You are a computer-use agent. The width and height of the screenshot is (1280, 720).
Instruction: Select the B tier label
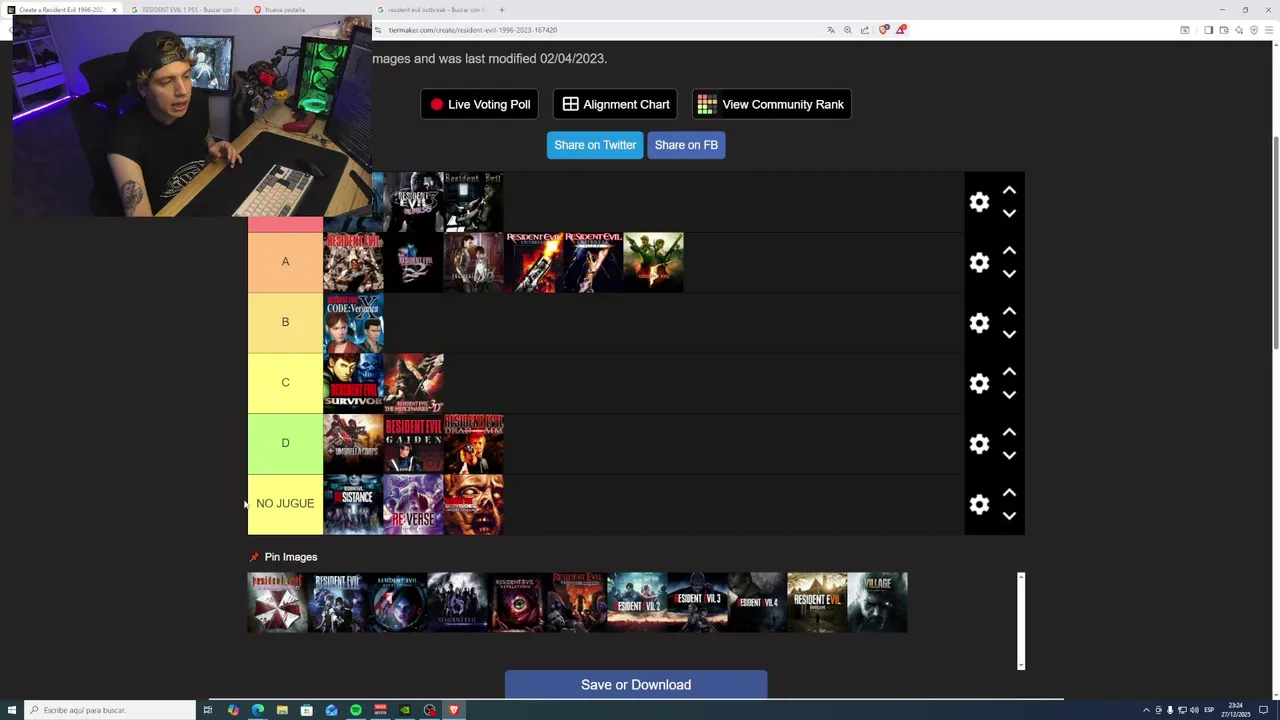tap(285, 322)
